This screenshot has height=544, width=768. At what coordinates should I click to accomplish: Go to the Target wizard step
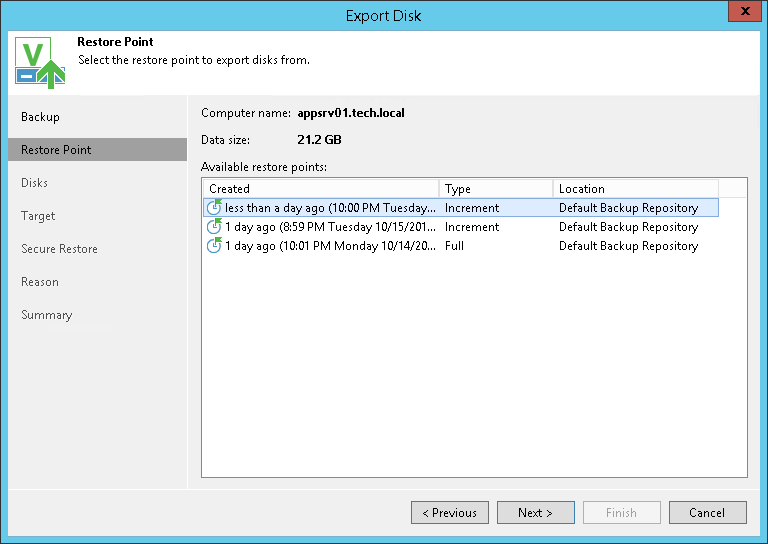[x=38, y=216]
